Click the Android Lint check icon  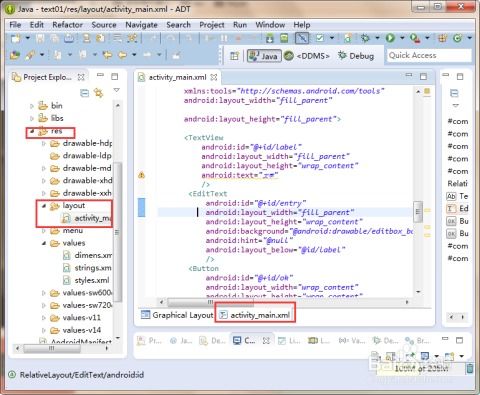320,38
